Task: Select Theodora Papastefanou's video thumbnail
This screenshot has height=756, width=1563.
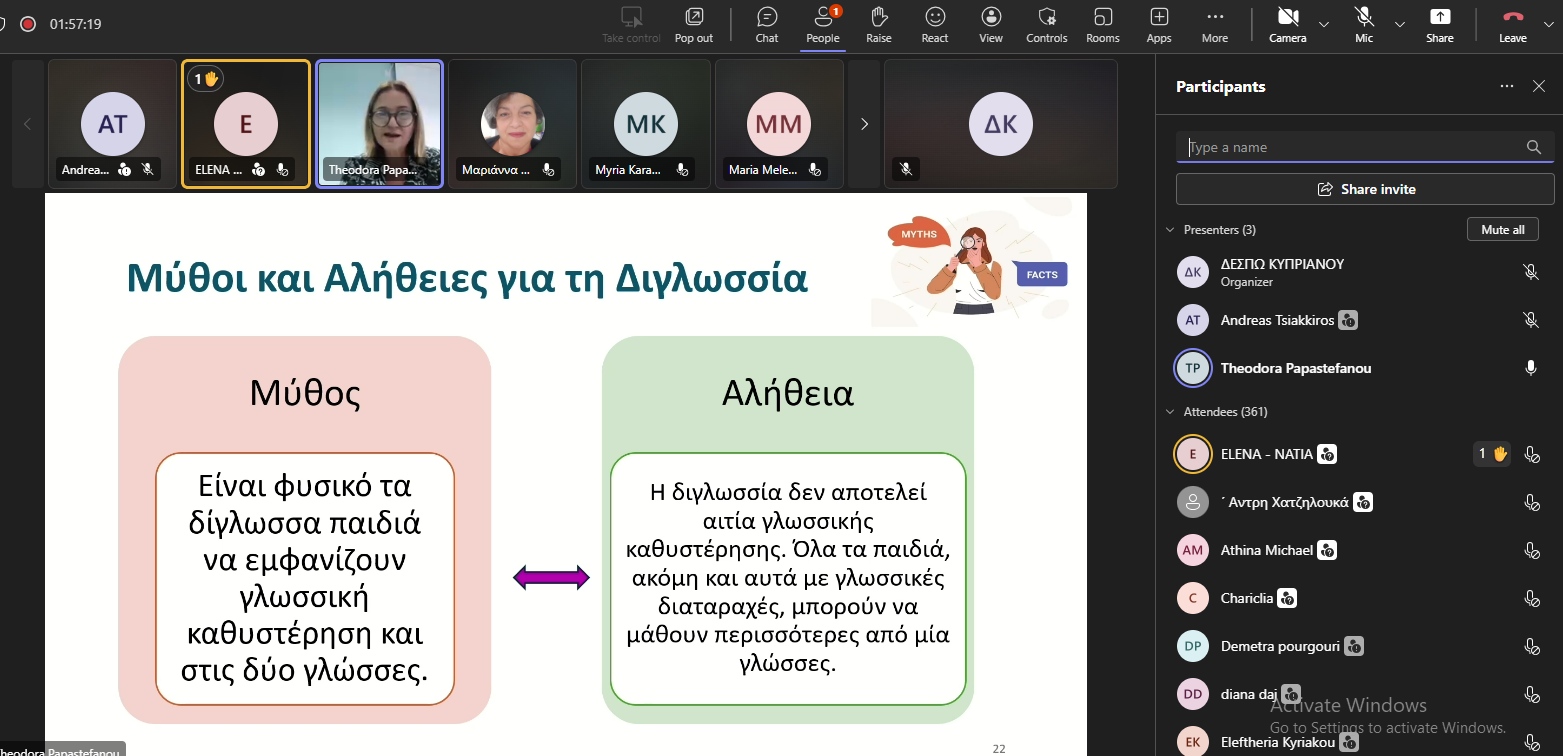Action: 380,124
